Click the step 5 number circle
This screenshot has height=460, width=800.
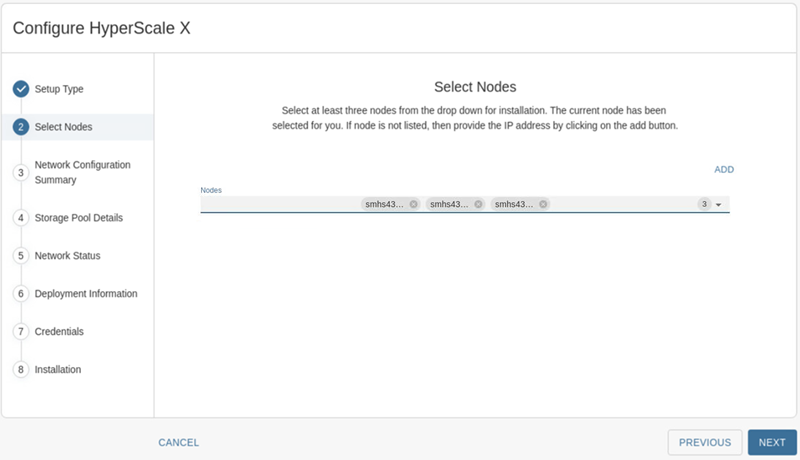click(x=20, y=255)
